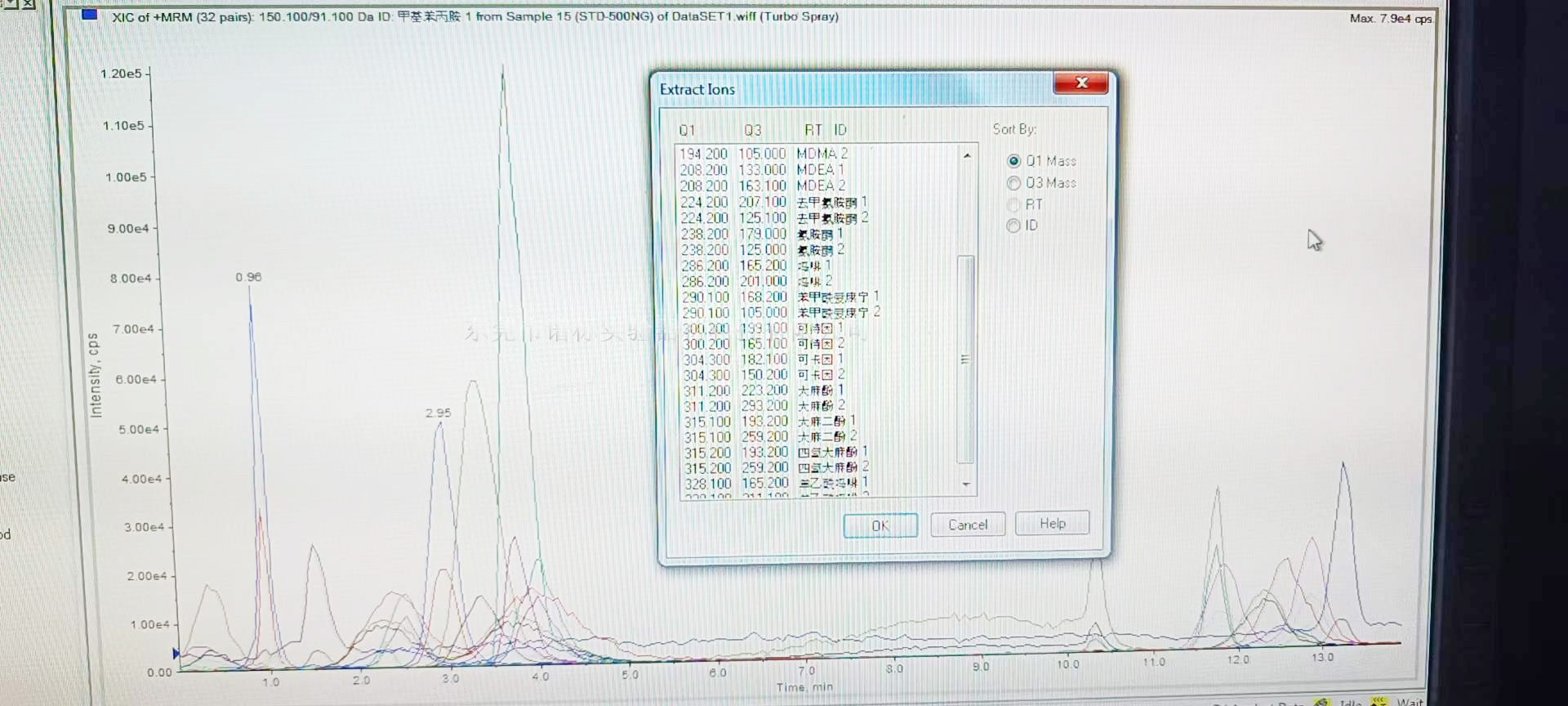The height and width of the screenshot is (706, 1568).
Task: Select ion pair 208.200 / 133.000 MDEA 1
Action: click(762, 170)
